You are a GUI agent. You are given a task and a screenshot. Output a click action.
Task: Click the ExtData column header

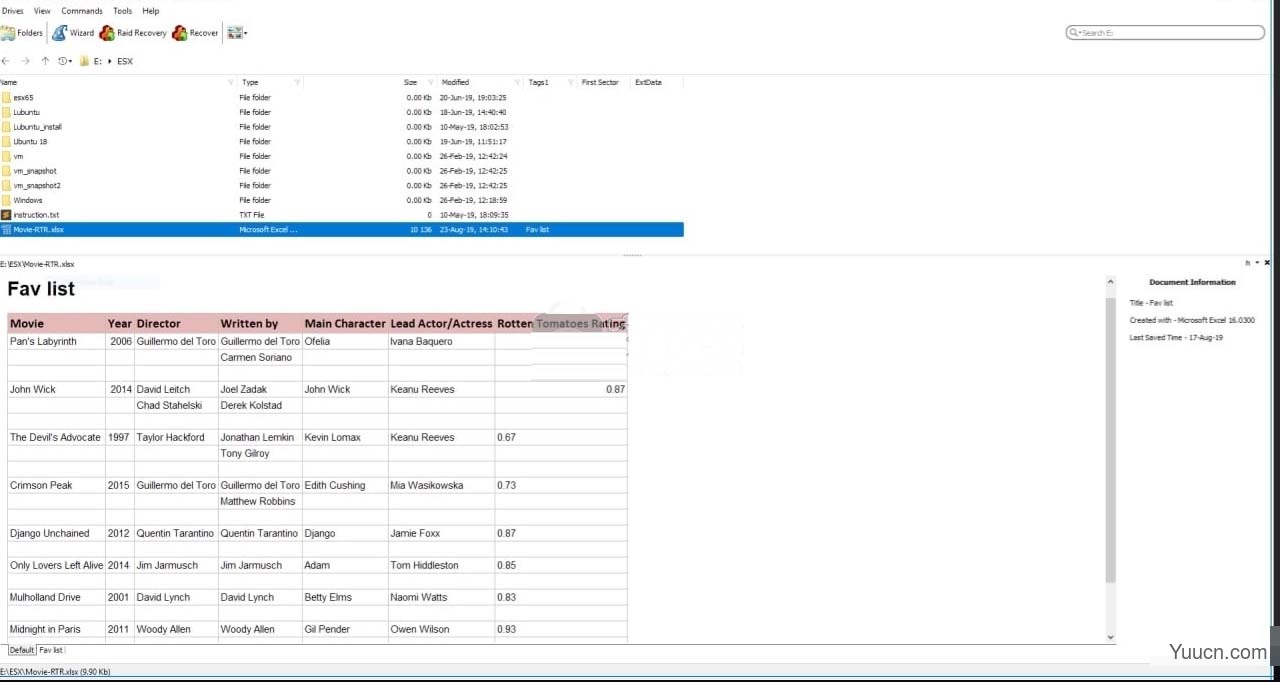point(648,82)
